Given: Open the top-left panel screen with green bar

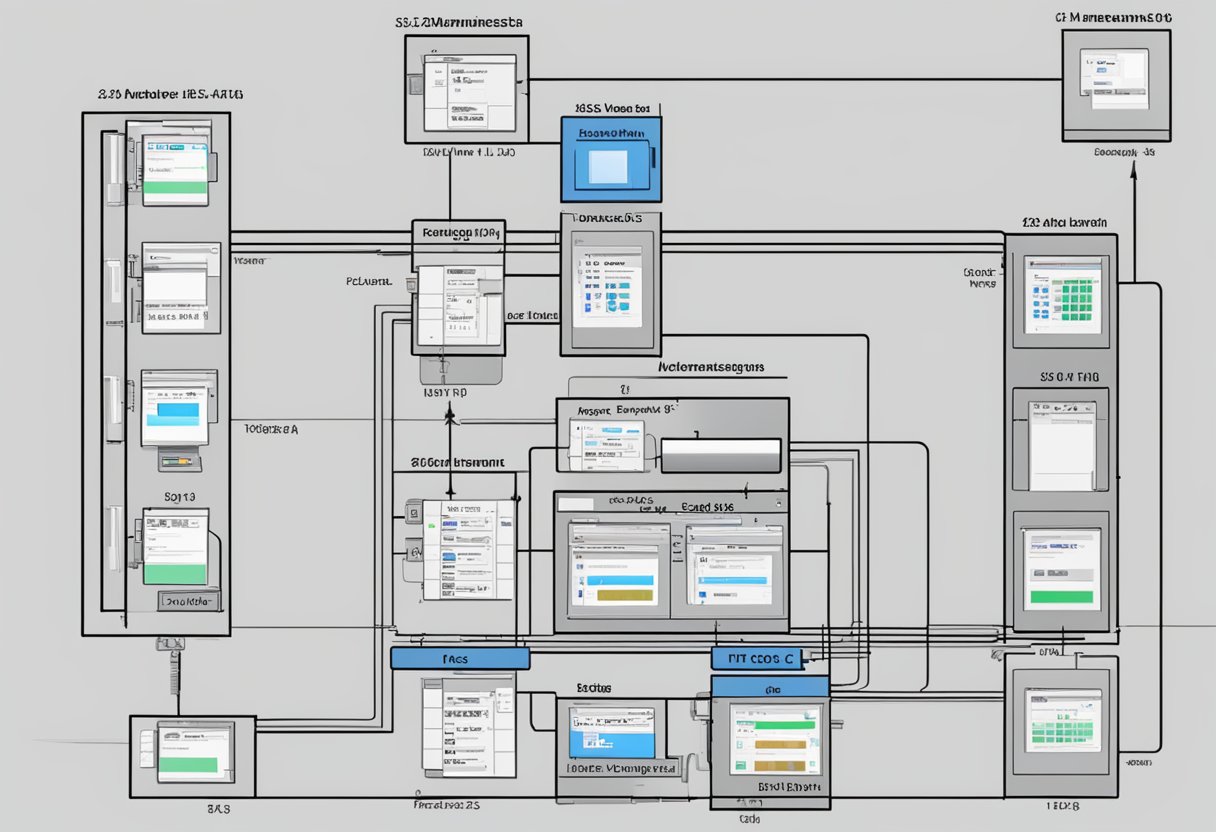Looking at the screenshot, I should click(x=175, y=163).
